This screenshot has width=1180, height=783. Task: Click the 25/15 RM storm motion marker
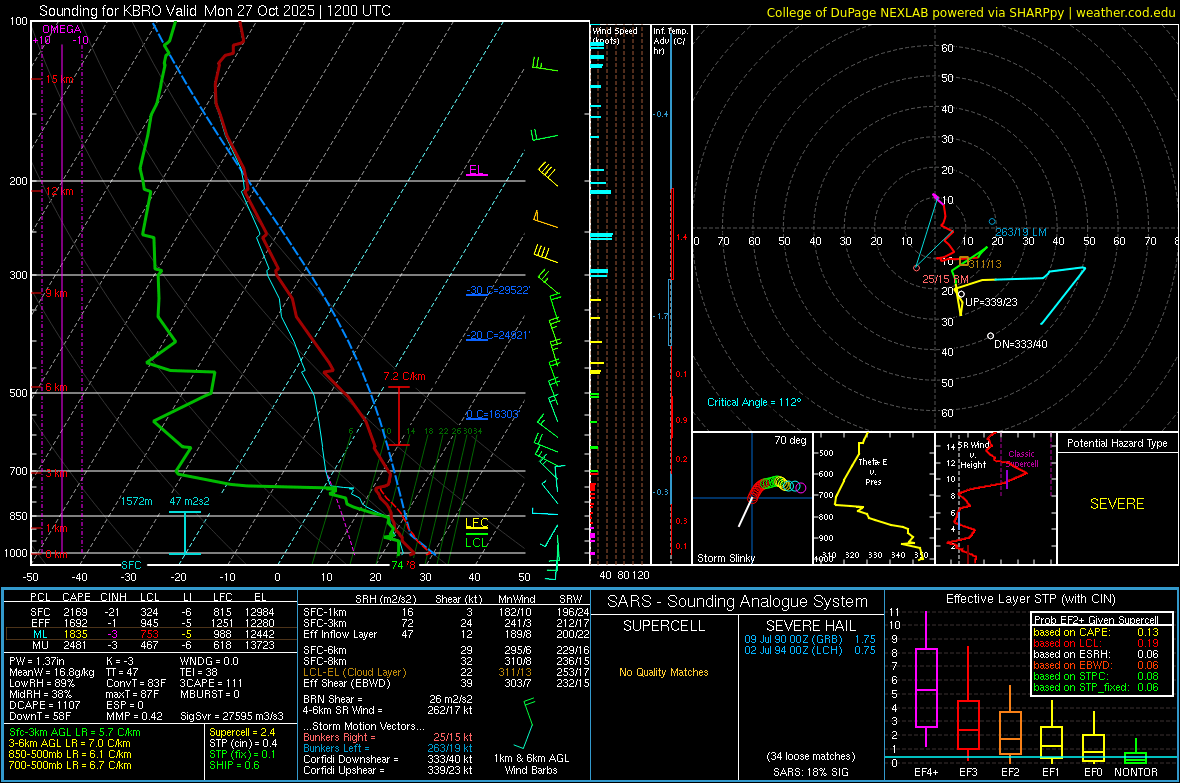917,268
